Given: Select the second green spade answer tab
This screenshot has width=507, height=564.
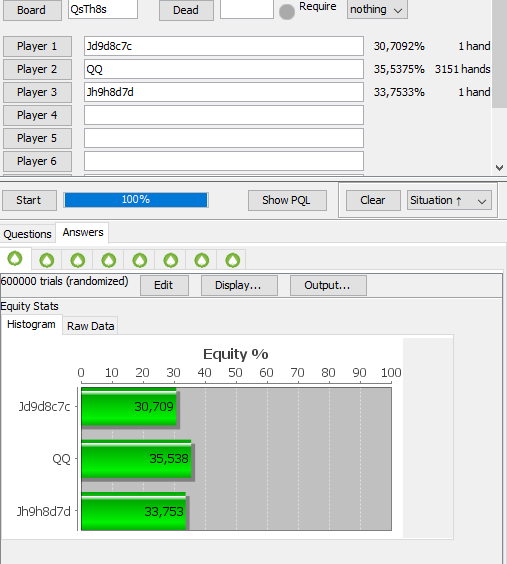Looking at the screenshot, I should click(47, 260).
